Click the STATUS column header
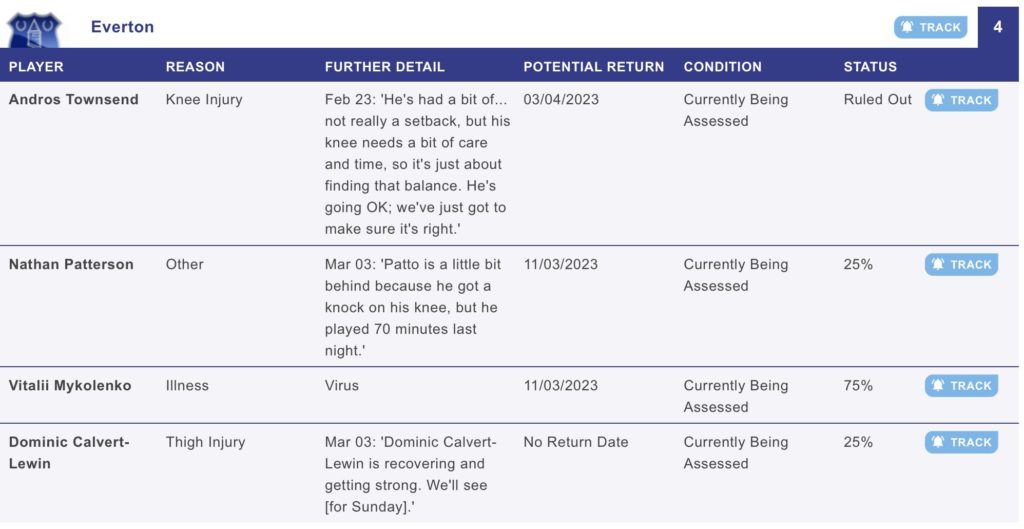 pos(870,67)
